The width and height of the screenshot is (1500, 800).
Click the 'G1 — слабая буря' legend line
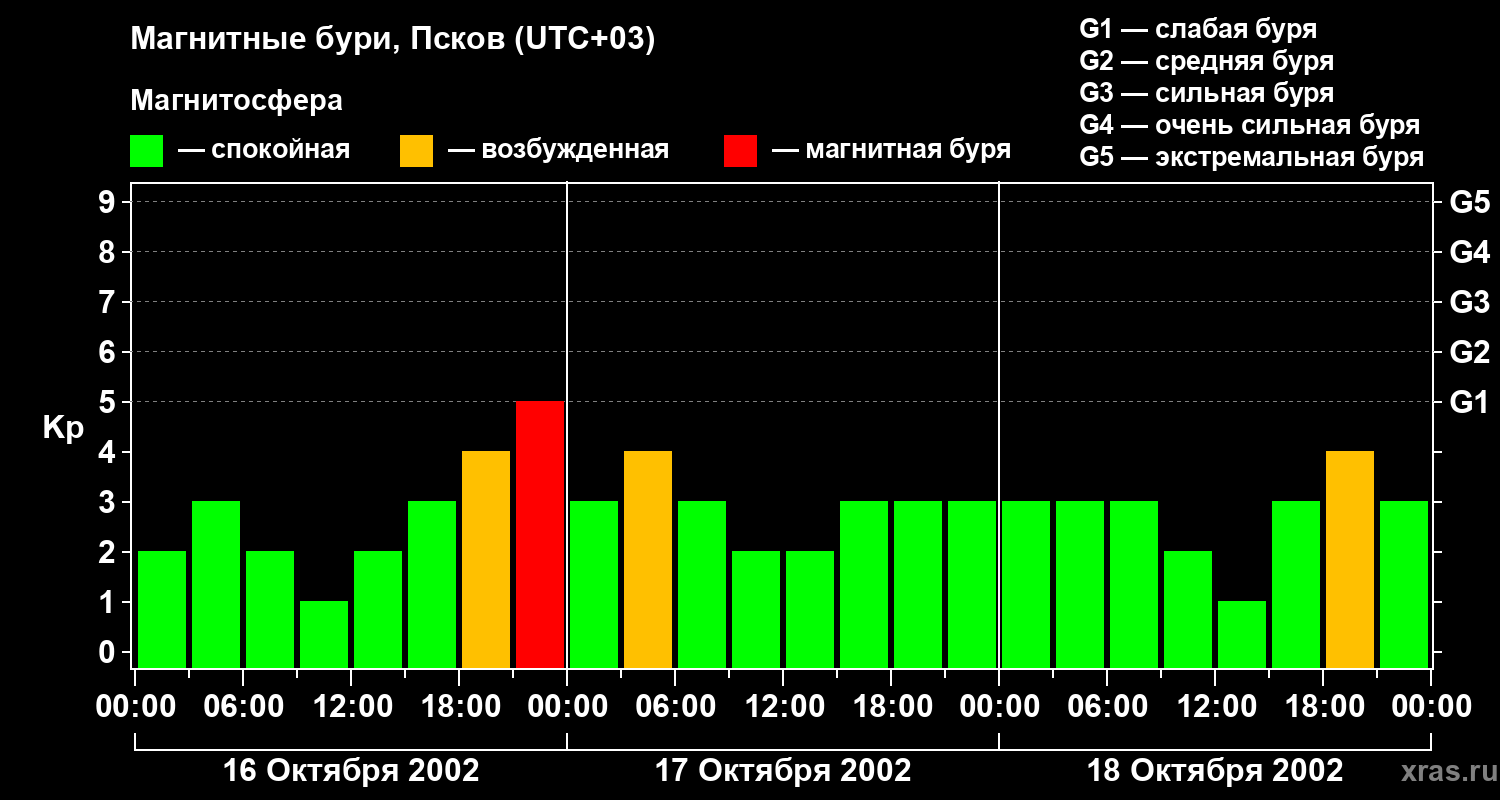pyautogui.click(x=1198, y=29)
